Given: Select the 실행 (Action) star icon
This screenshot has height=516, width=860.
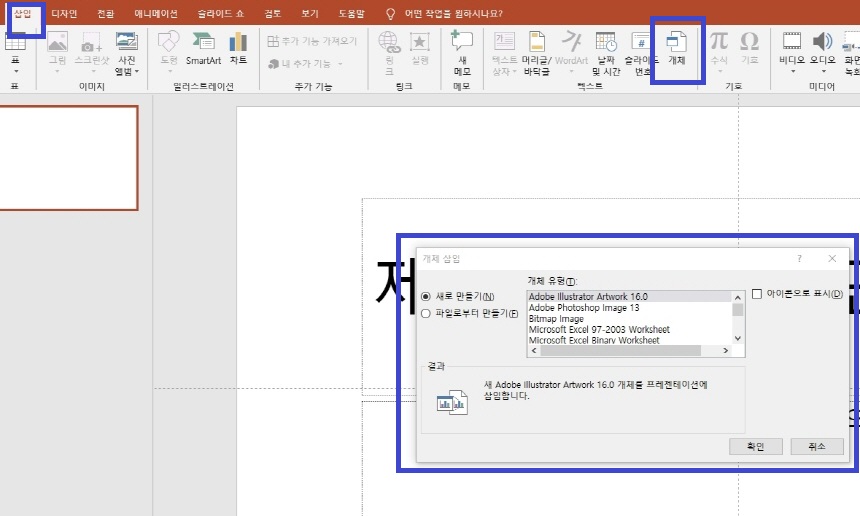Looking at the screenshot, I should [420, 42].
